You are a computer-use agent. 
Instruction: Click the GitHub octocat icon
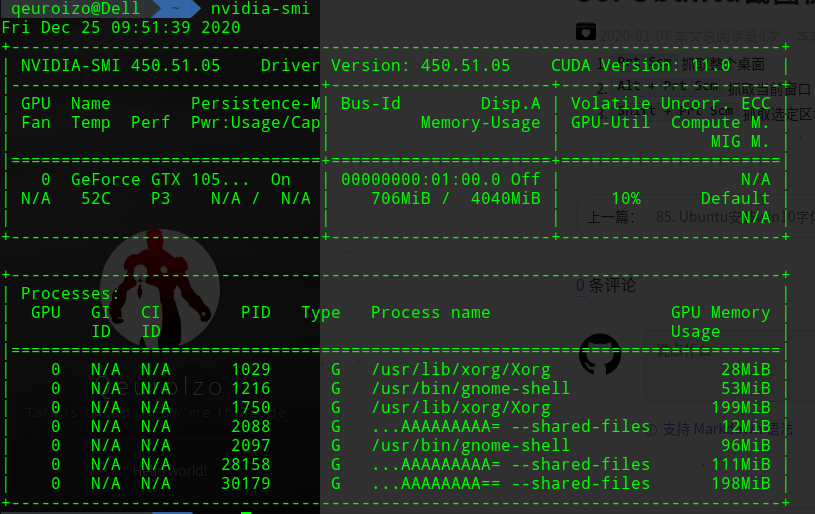coord(600,354)
